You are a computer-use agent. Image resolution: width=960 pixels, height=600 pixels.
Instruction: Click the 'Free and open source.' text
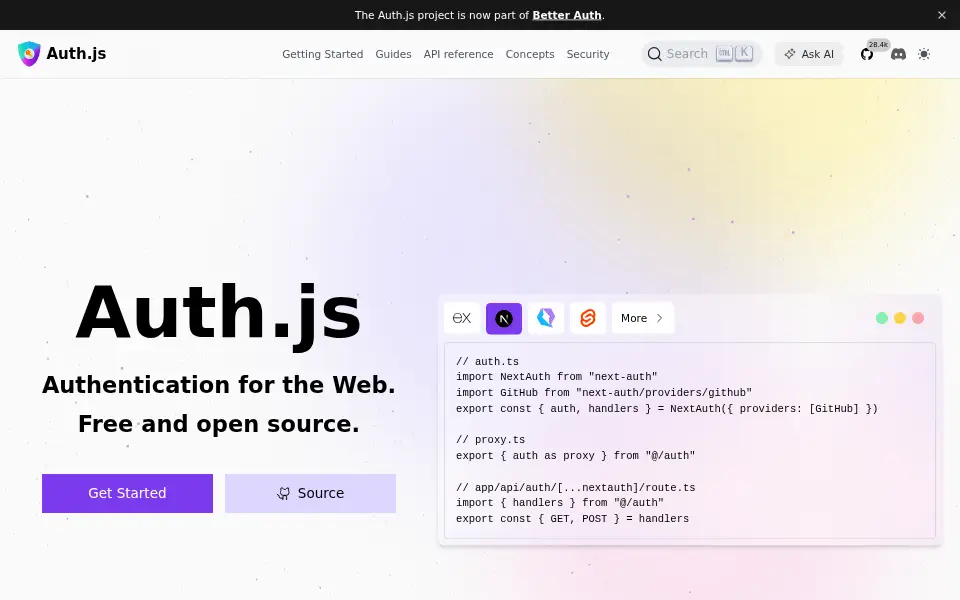click(x=219, y=424)
